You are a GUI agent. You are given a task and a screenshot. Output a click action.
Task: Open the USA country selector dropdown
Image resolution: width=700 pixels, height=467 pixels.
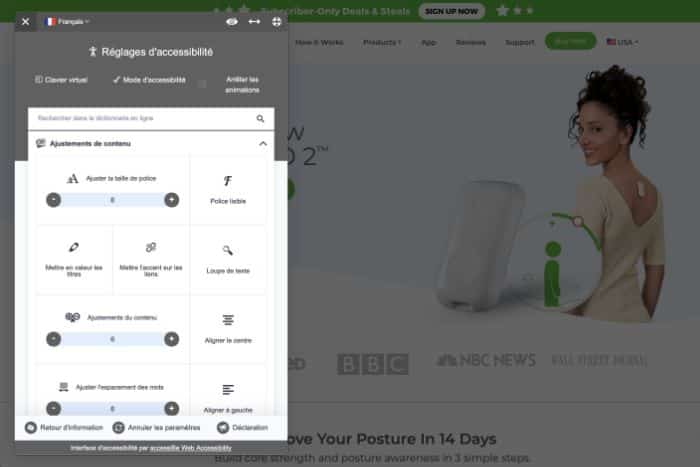point(622,42)
